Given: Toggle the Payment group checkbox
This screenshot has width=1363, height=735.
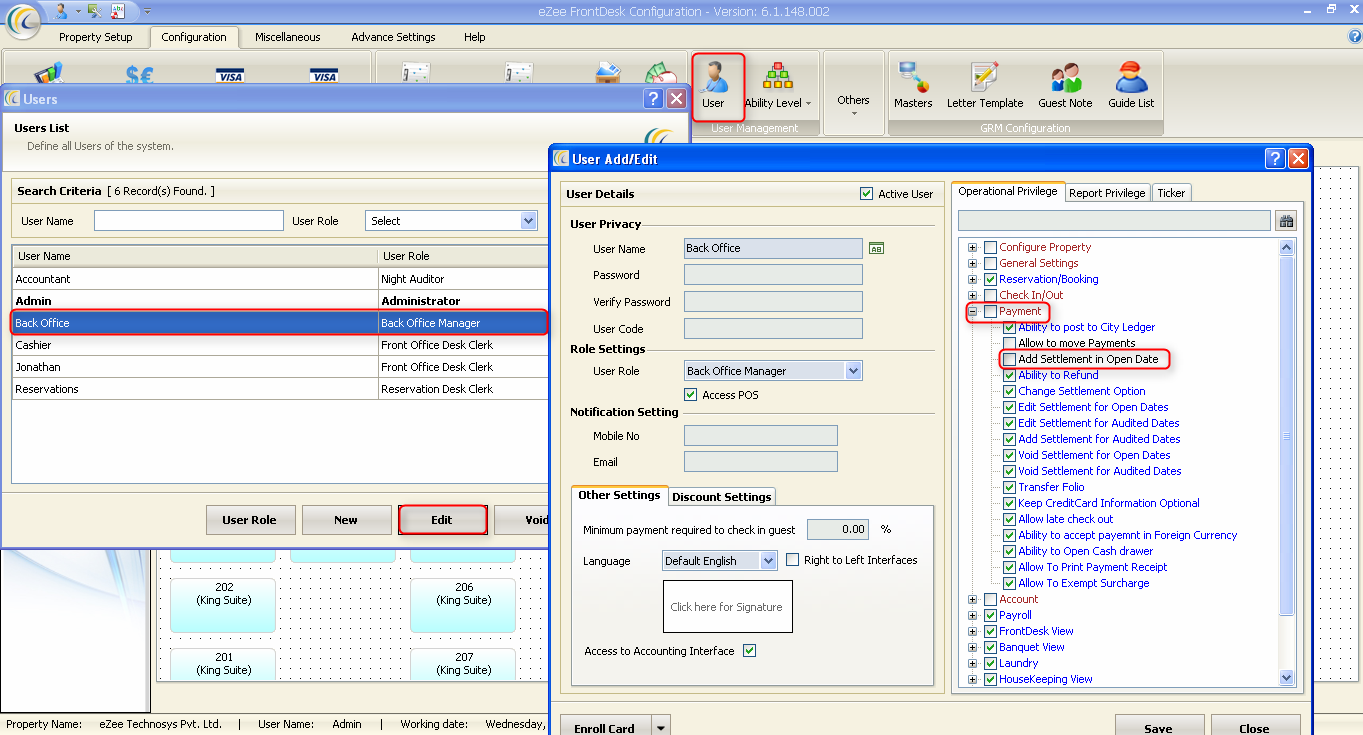Looking at the screenshot, I should coord(991,311).
